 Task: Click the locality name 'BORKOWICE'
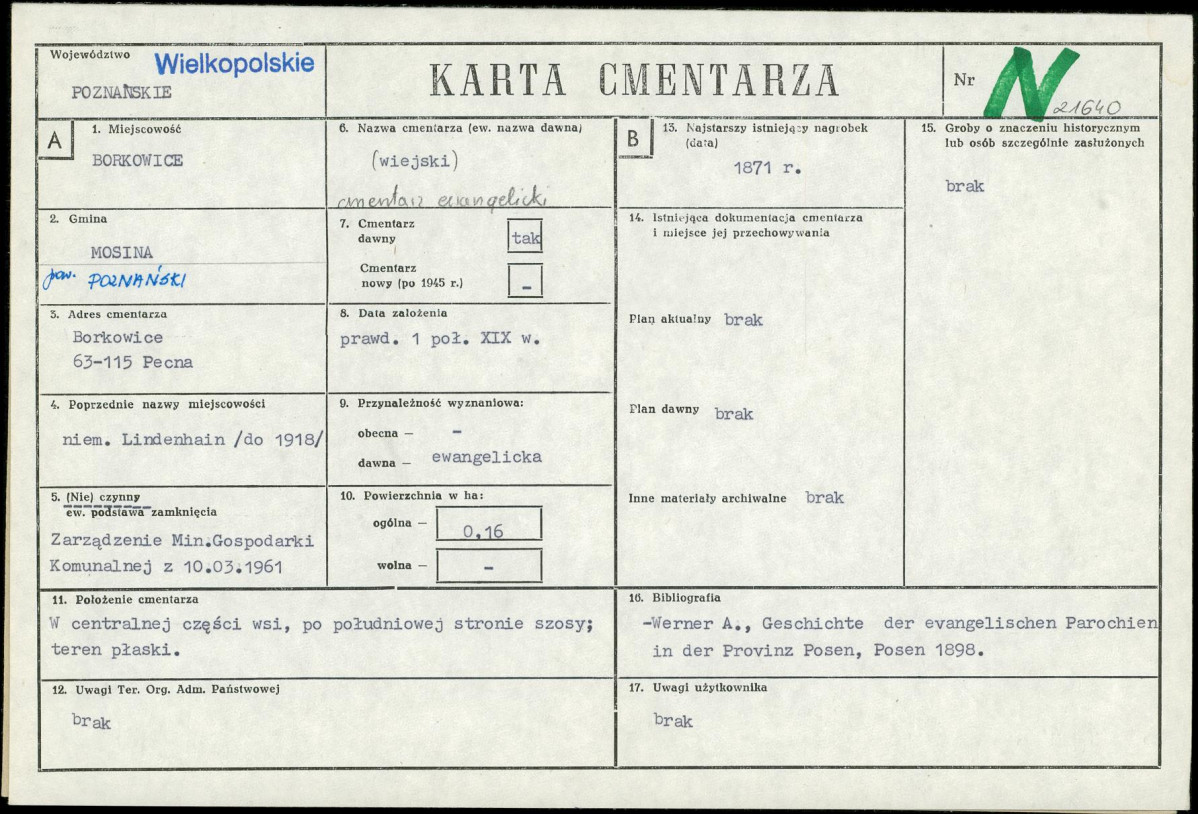138,161
